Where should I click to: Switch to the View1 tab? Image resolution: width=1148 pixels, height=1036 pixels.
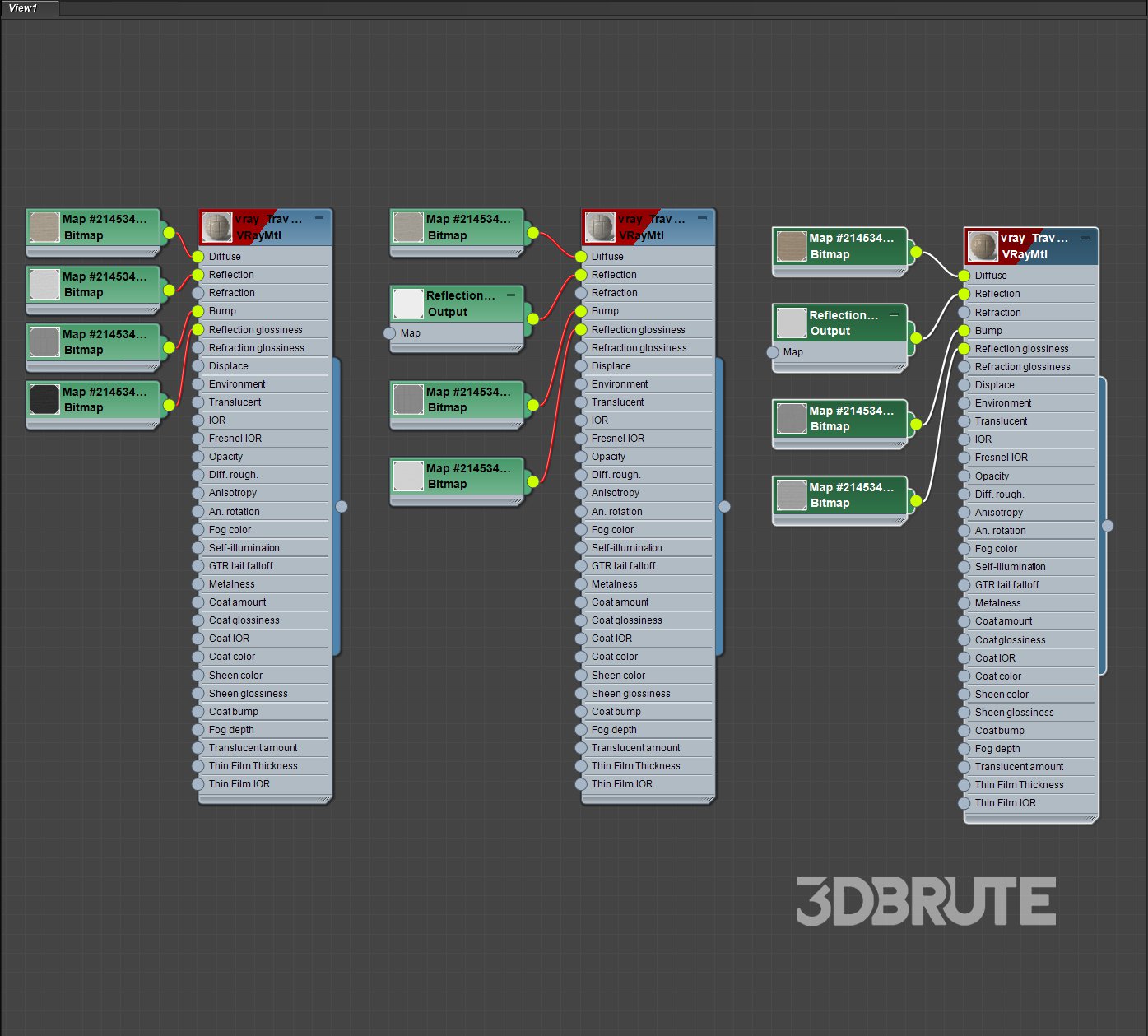[x=24, y=8]
